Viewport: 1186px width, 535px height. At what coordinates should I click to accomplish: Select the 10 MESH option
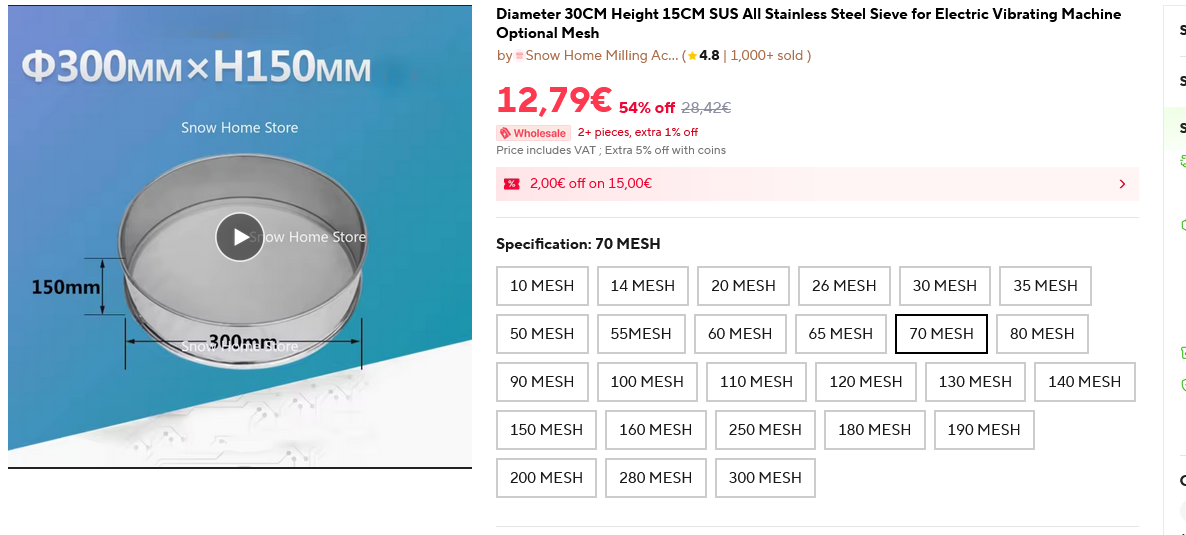pos(542,286)
